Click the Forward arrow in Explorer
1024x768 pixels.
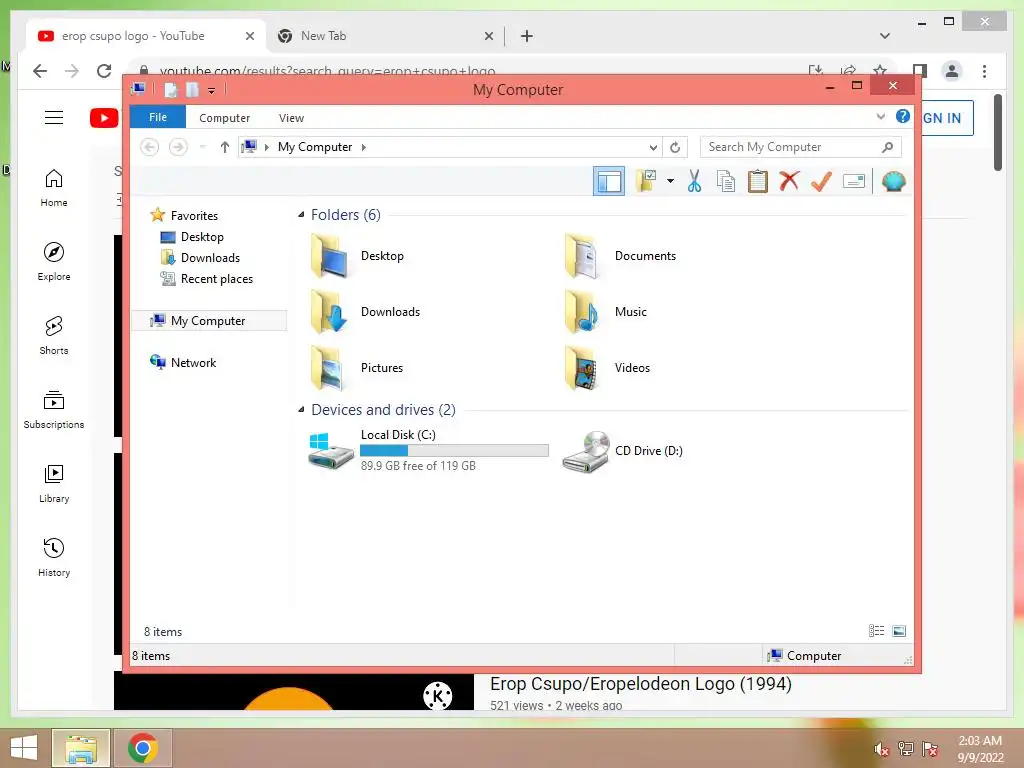(178, 147)
